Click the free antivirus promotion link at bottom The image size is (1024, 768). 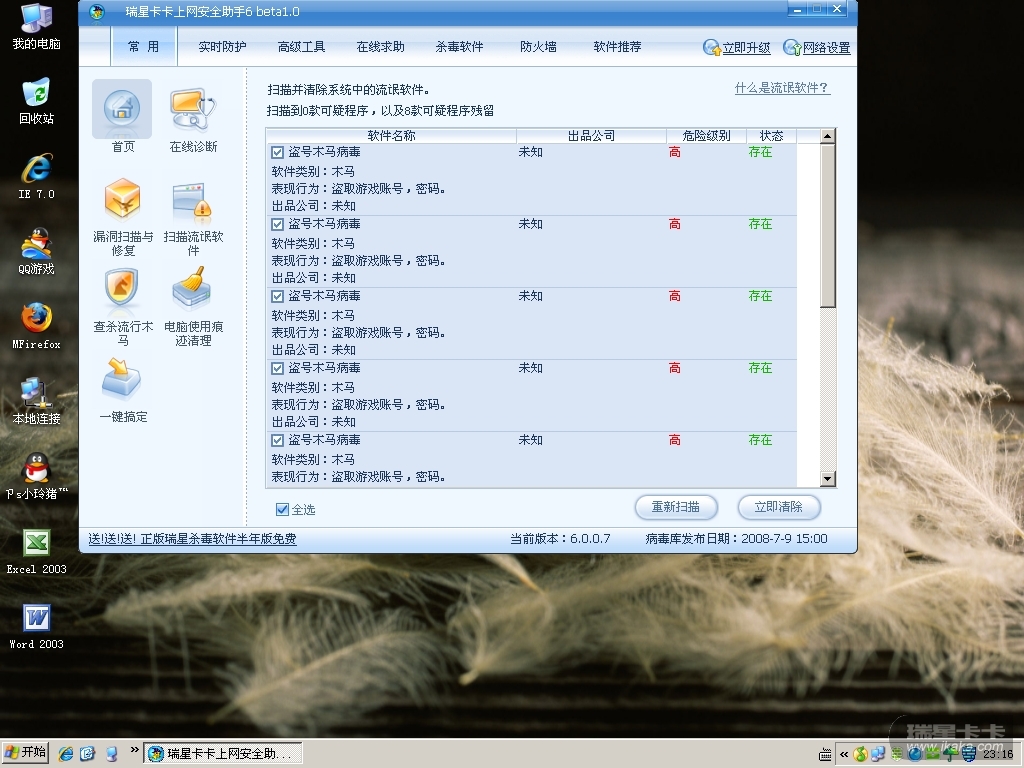click(x=193, y=539)
